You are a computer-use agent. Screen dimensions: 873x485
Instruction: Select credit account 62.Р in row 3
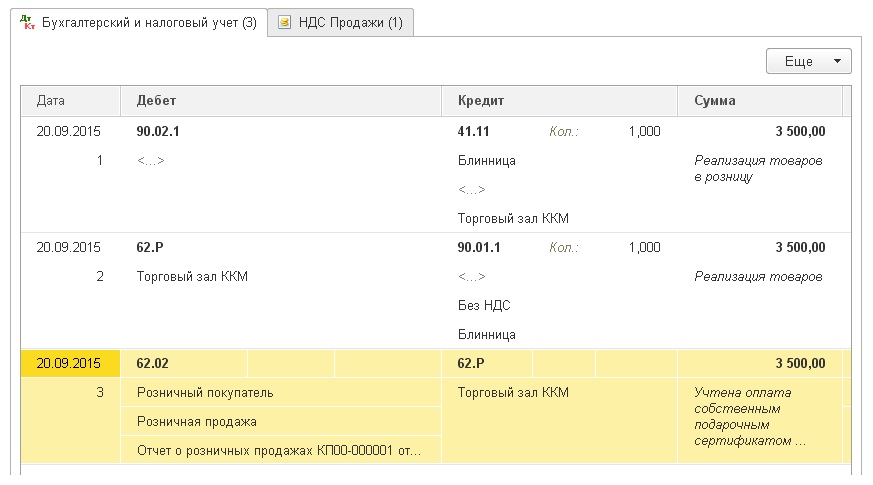click(471, 364)
